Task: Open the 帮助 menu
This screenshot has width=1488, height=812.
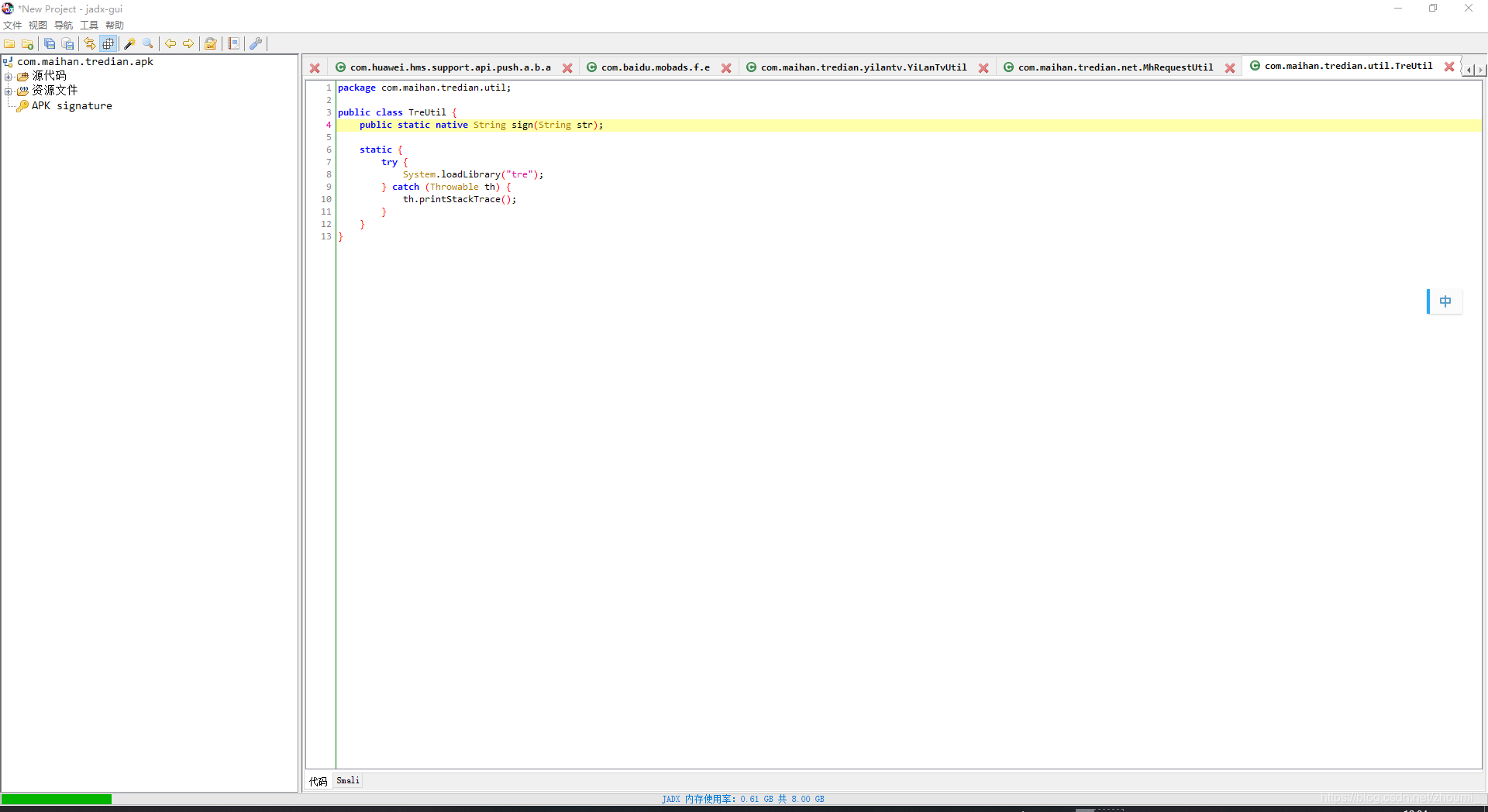Action: (115, 26)
